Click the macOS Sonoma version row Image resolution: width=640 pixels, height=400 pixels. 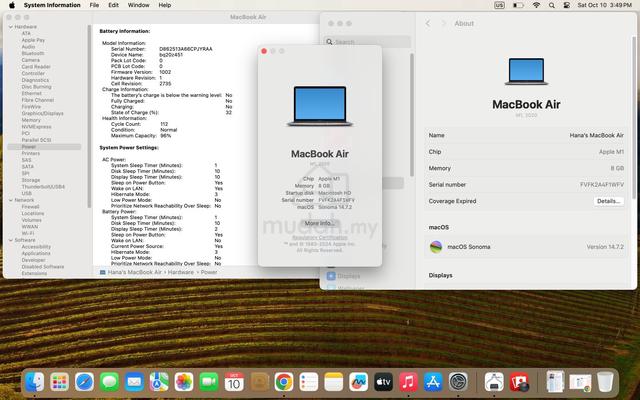click(x=526, y=247)
